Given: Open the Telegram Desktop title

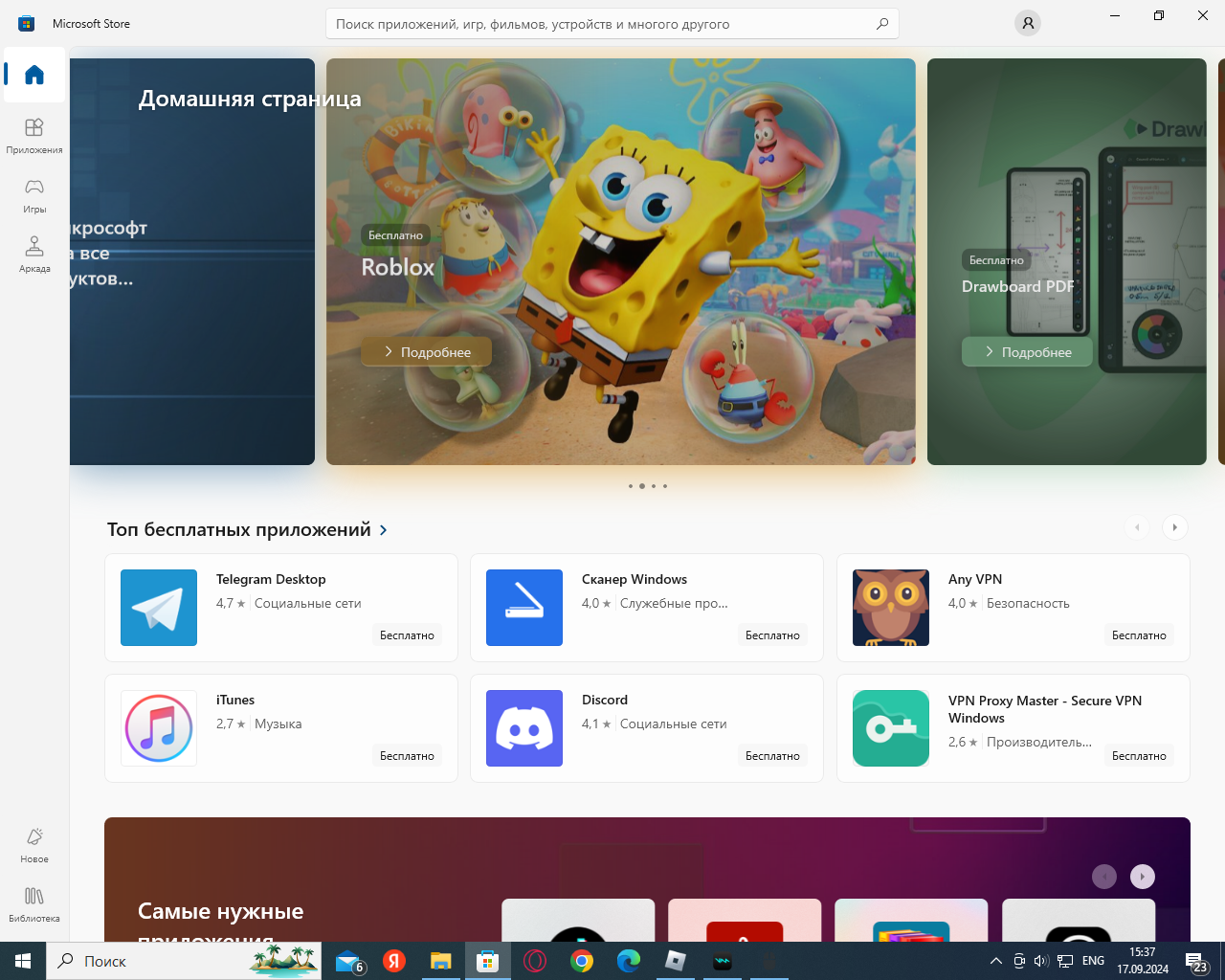Looking at the screenshot, I should pyautogui.click(x=271, y=579).
